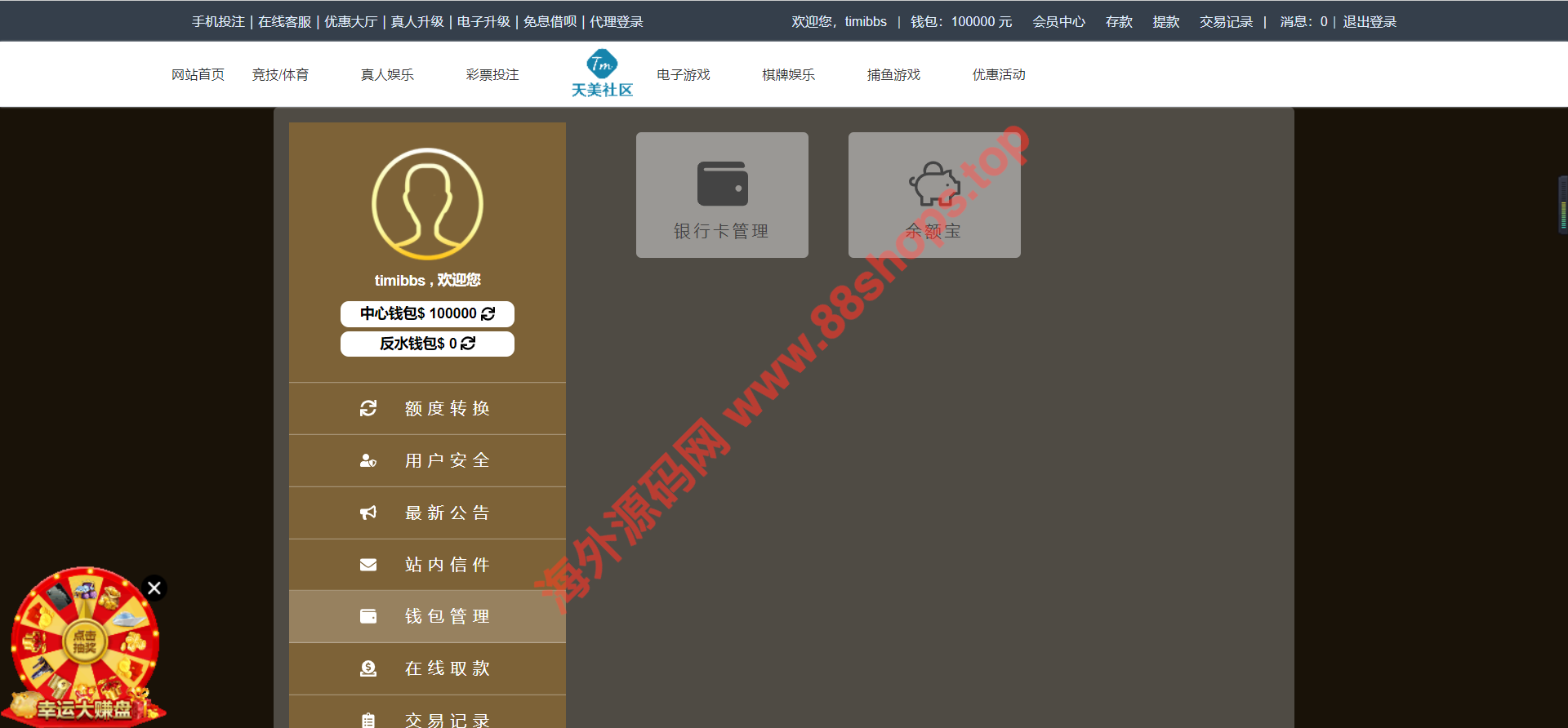1568x728 pixels.
Task: Click the Tianmei community logo
Action: pyautogui.click(x=602, y=74)
